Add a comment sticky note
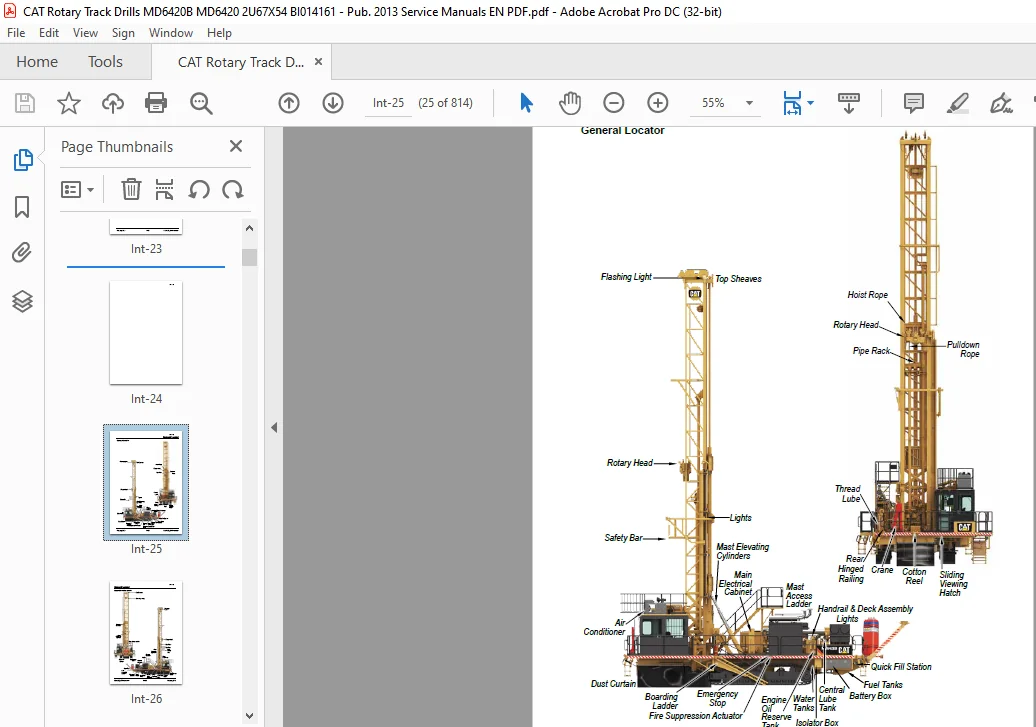This screenshot has width=1036, height=727. click(x=914, y=103)
